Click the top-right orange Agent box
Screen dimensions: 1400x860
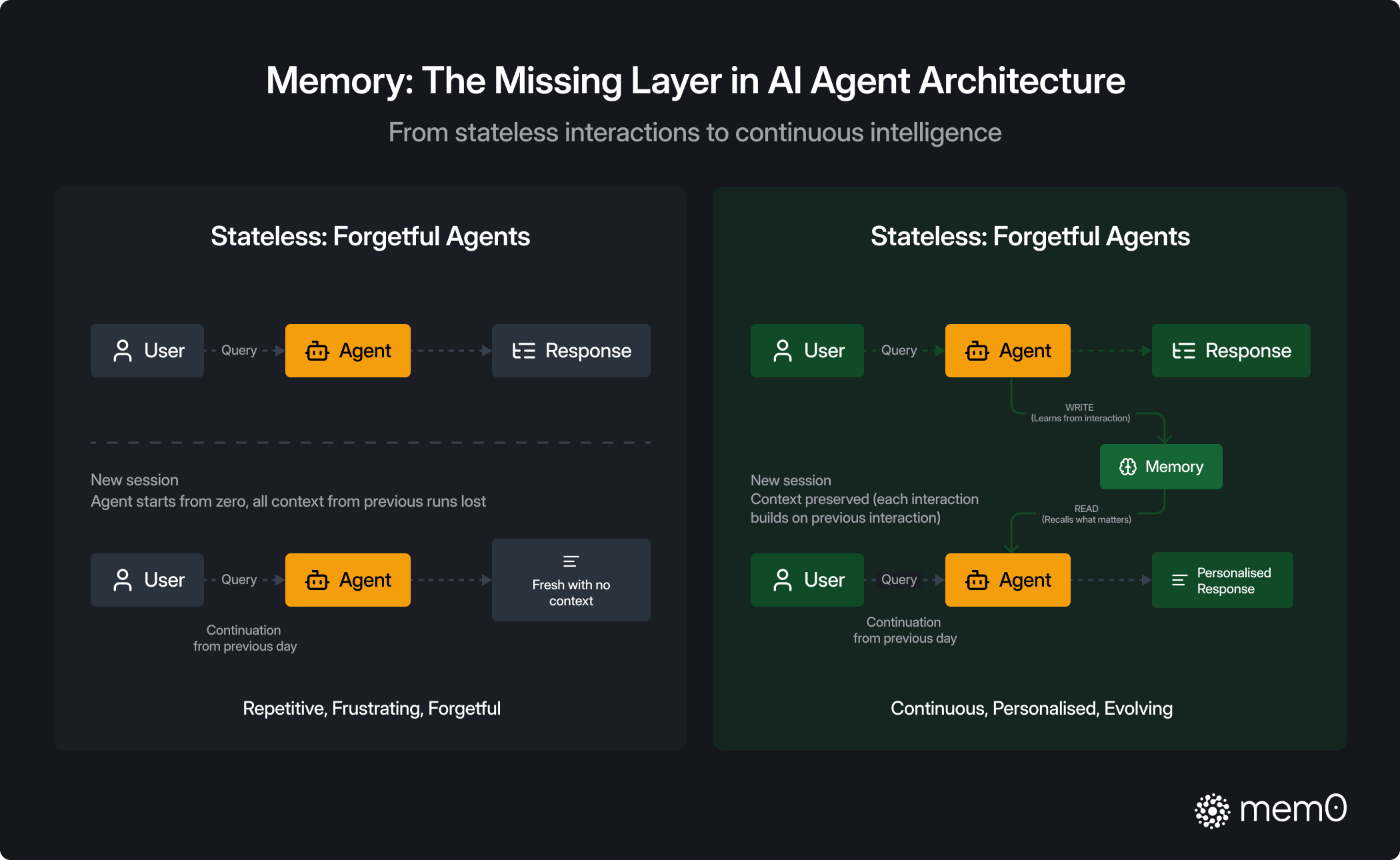point(1007,351)
